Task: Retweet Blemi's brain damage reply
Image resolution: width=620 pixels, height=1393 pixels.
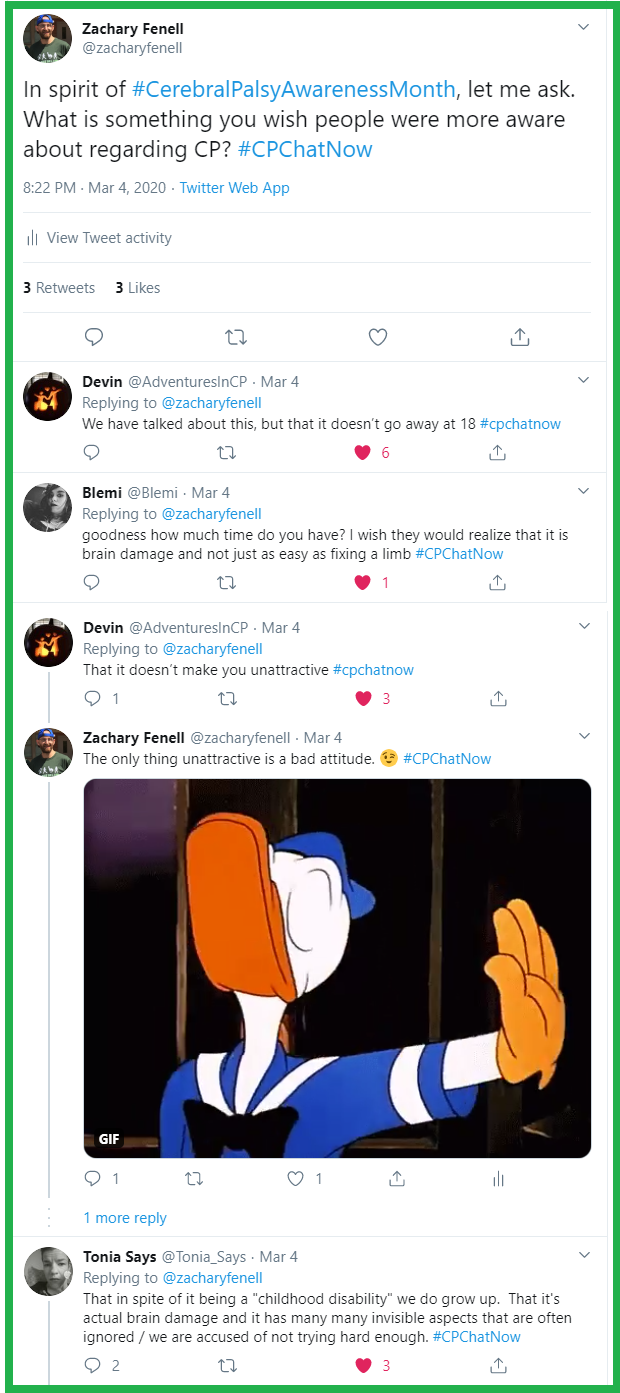Action: (227, 582)
